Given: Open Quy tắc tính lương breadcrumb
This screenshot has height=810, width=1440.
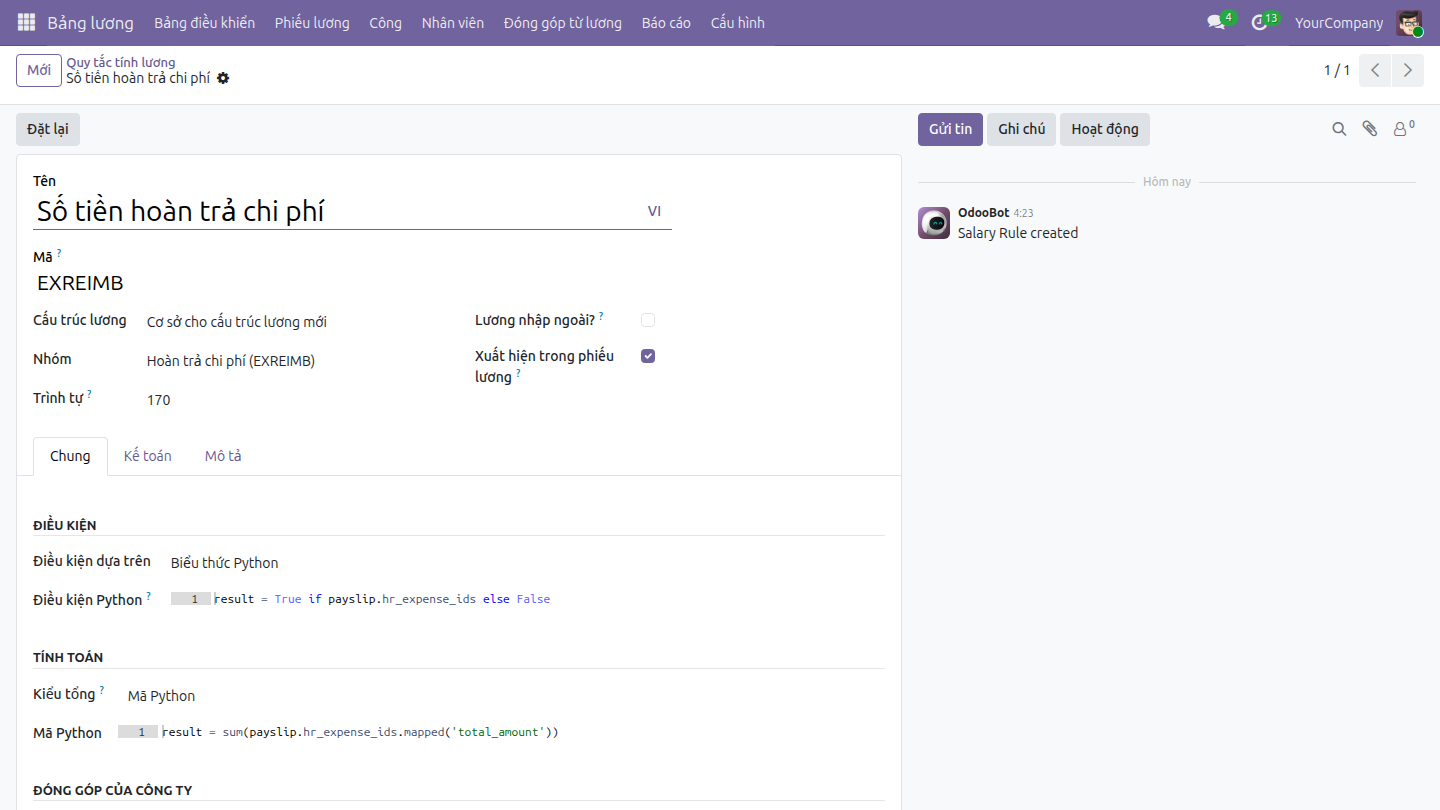Looking at the screenshot, I should pyautogui.click(x=121, y=62).
